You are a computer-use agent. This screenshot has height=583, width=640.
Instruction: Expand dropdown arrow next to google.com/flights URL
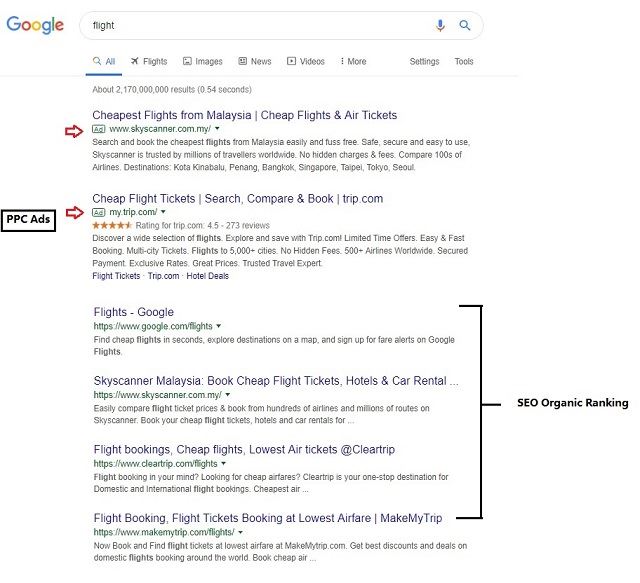tap(219, 326)
